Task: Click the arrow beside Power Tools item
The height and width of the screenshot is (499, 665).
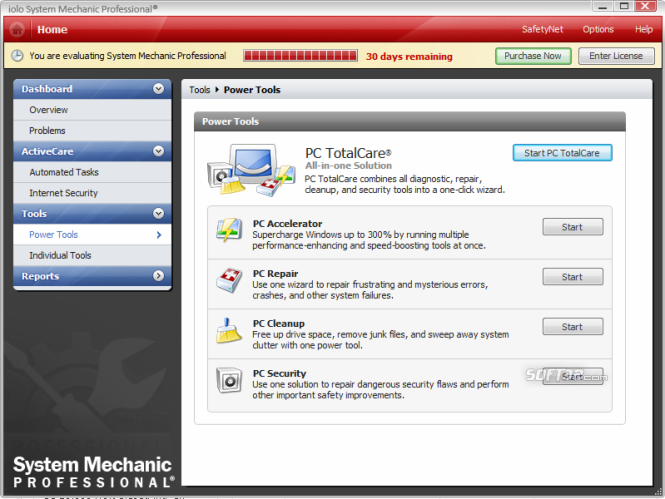Action: [x=159, y=234]
